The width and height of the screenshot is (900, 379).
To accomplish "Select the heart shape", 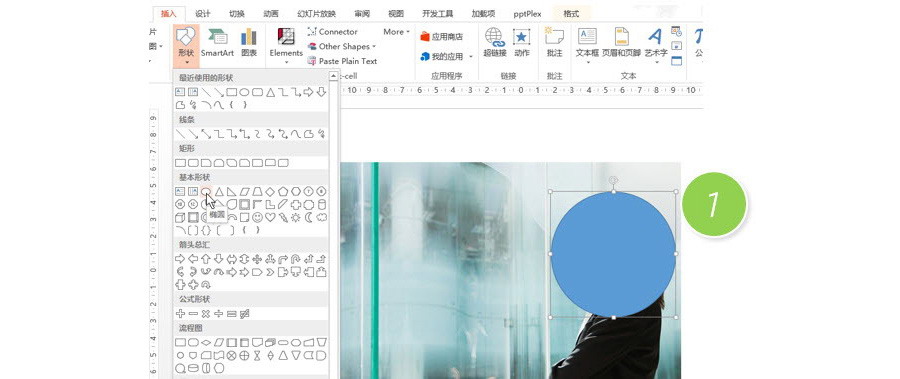I will pos(270,217).
